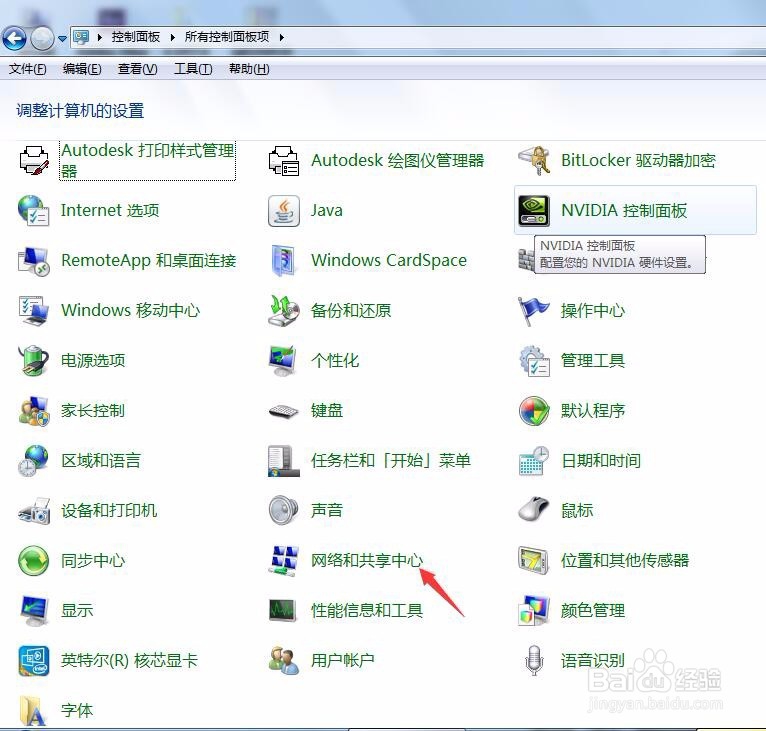Open 设备和打印机 icon
The height and width of the screenshot is (731, 766).
[x=34, y=511]
